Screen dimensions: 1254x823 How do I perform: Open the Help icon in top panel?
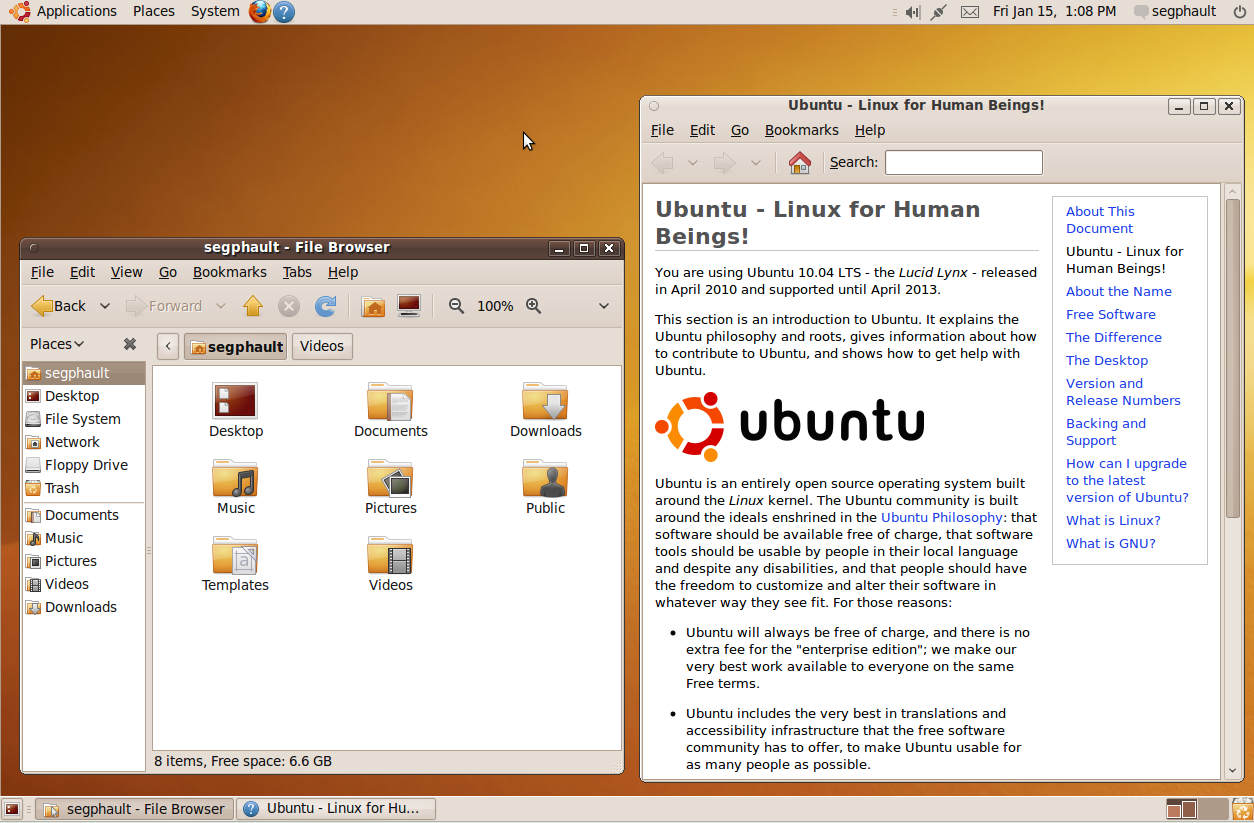coord(284,12)
